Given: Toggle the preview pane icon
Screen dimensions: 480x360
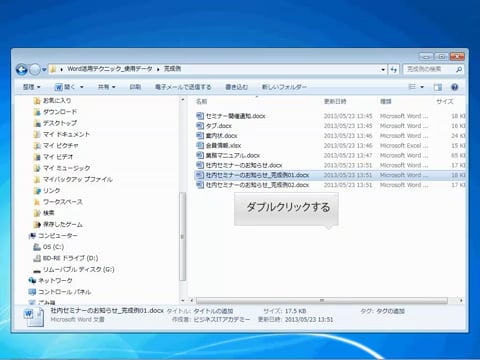Looking at the screenshot, I should (438, 87).
